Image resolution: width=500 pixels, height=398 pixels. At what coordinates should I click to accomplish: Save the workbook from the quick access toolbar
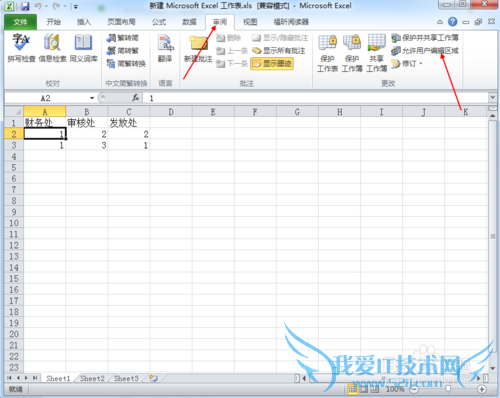pyautogui.click(x=25, y=6)
